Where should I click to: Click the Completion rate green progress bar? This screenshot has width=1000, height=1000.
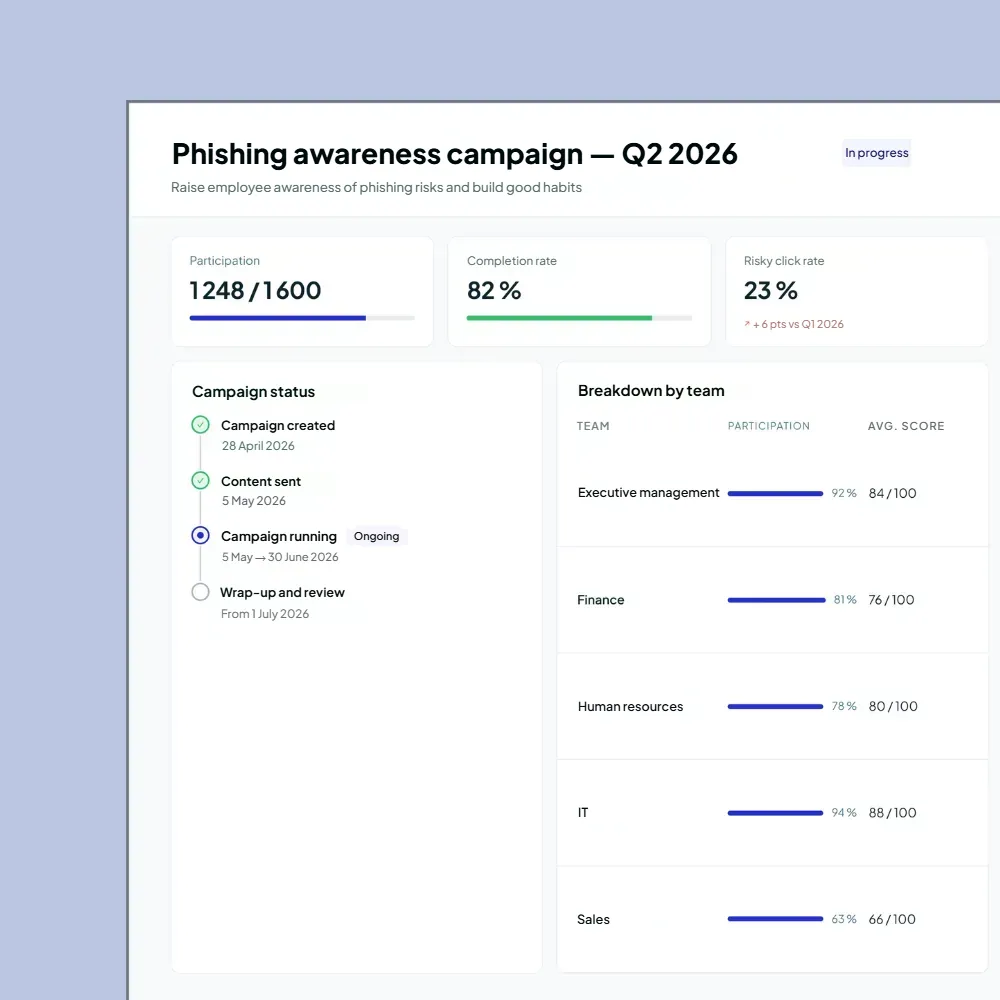(579, 318)
